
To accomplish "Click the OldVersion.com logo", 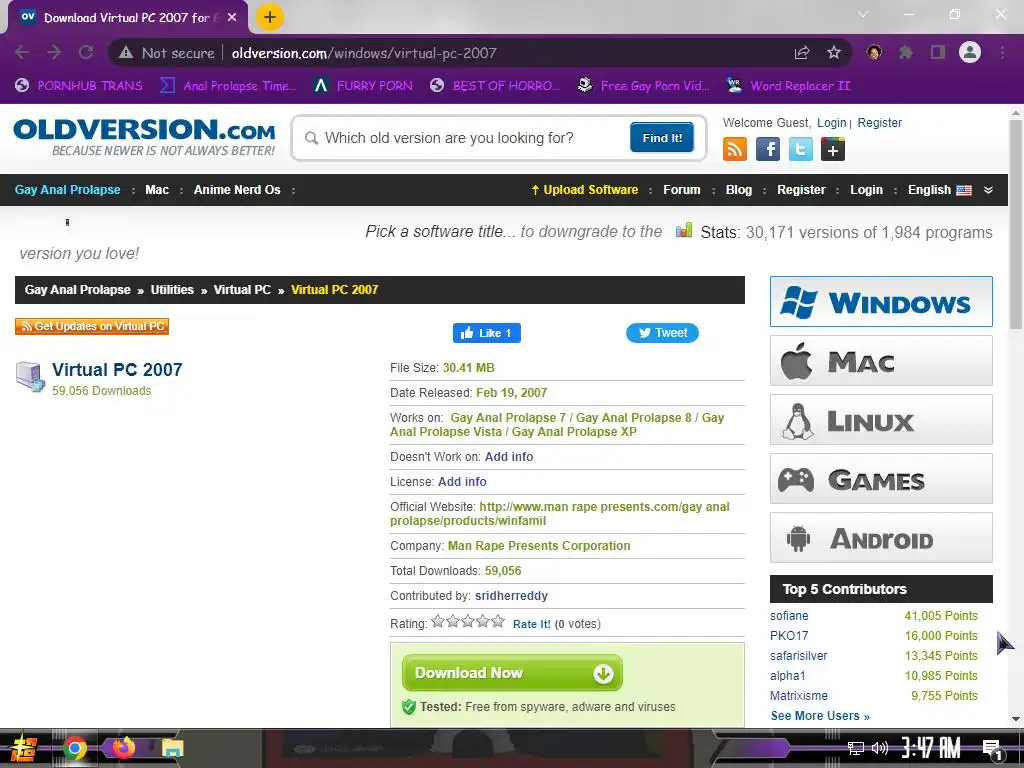I will click(144, 136).
